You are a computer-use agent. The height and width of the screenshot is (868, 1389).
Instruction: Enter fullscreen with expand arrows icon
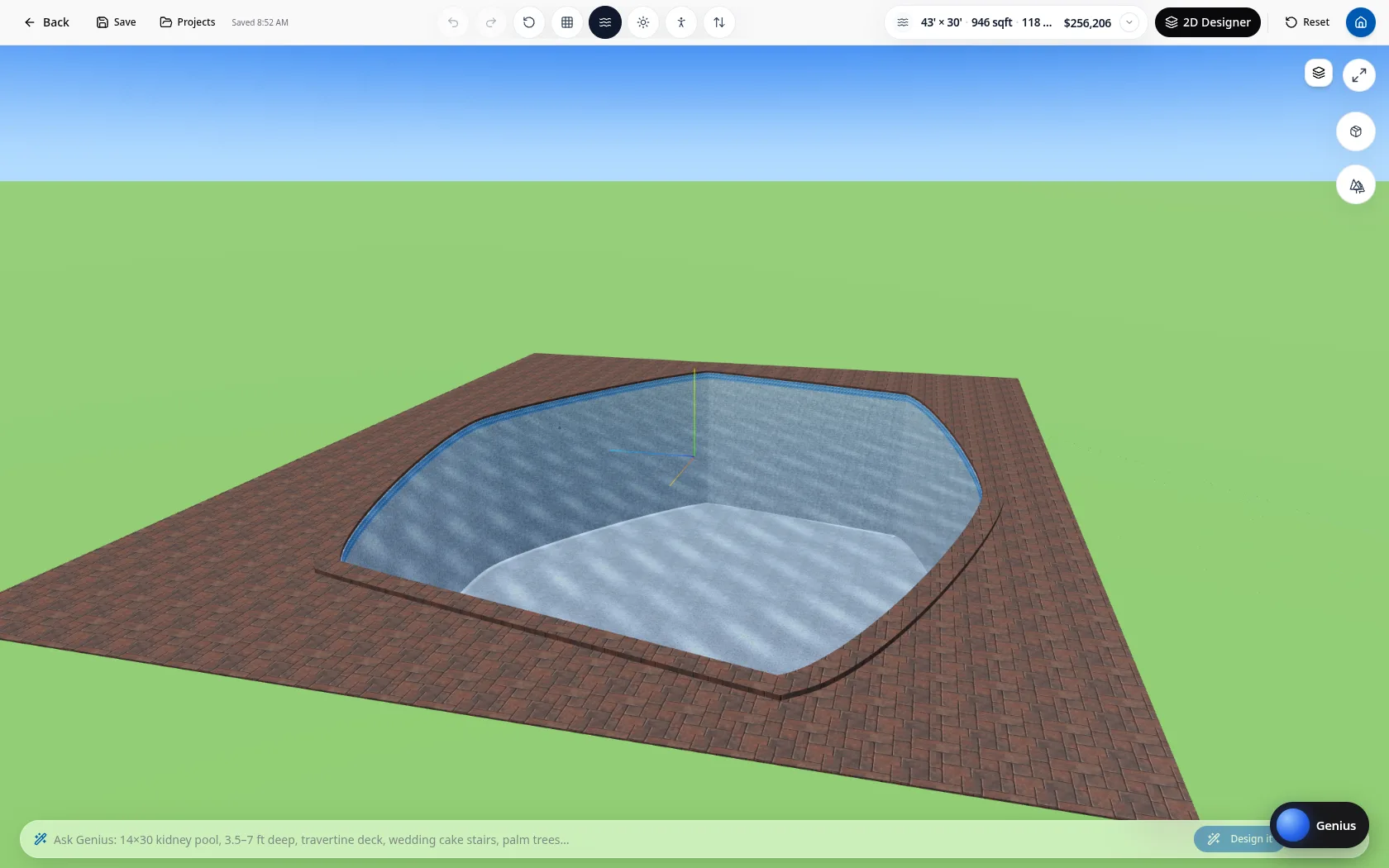pyautogui.click(x=1359, y=75)
